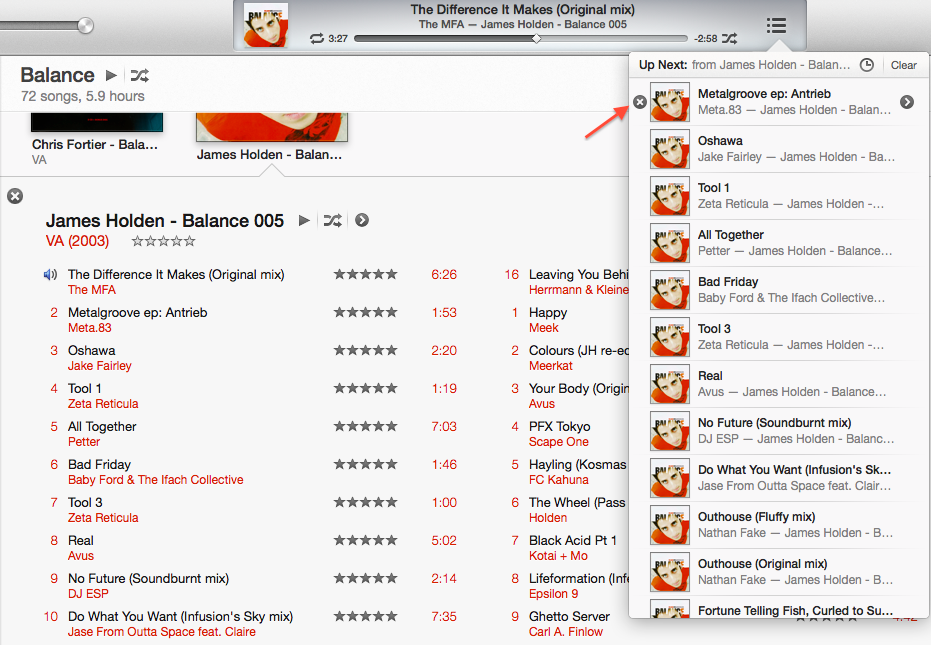The width and height of the screenshot is (931, 645).
Task: Select Real artwork in the Up Next list
Action: [x=670, y=384]
